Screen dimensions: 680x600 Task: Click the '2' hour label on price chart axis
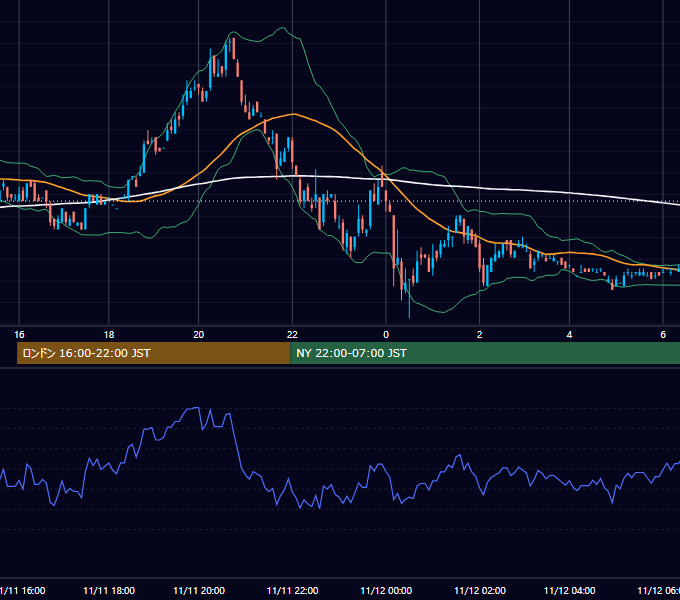(x=480, y=335)
